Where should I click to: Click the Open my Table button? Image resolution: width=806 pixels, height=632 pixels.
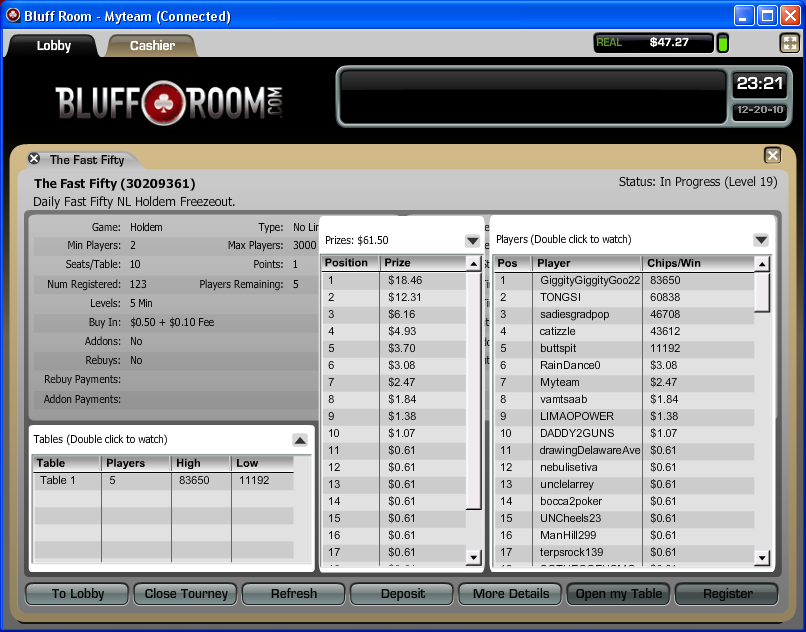click(618, 594)
